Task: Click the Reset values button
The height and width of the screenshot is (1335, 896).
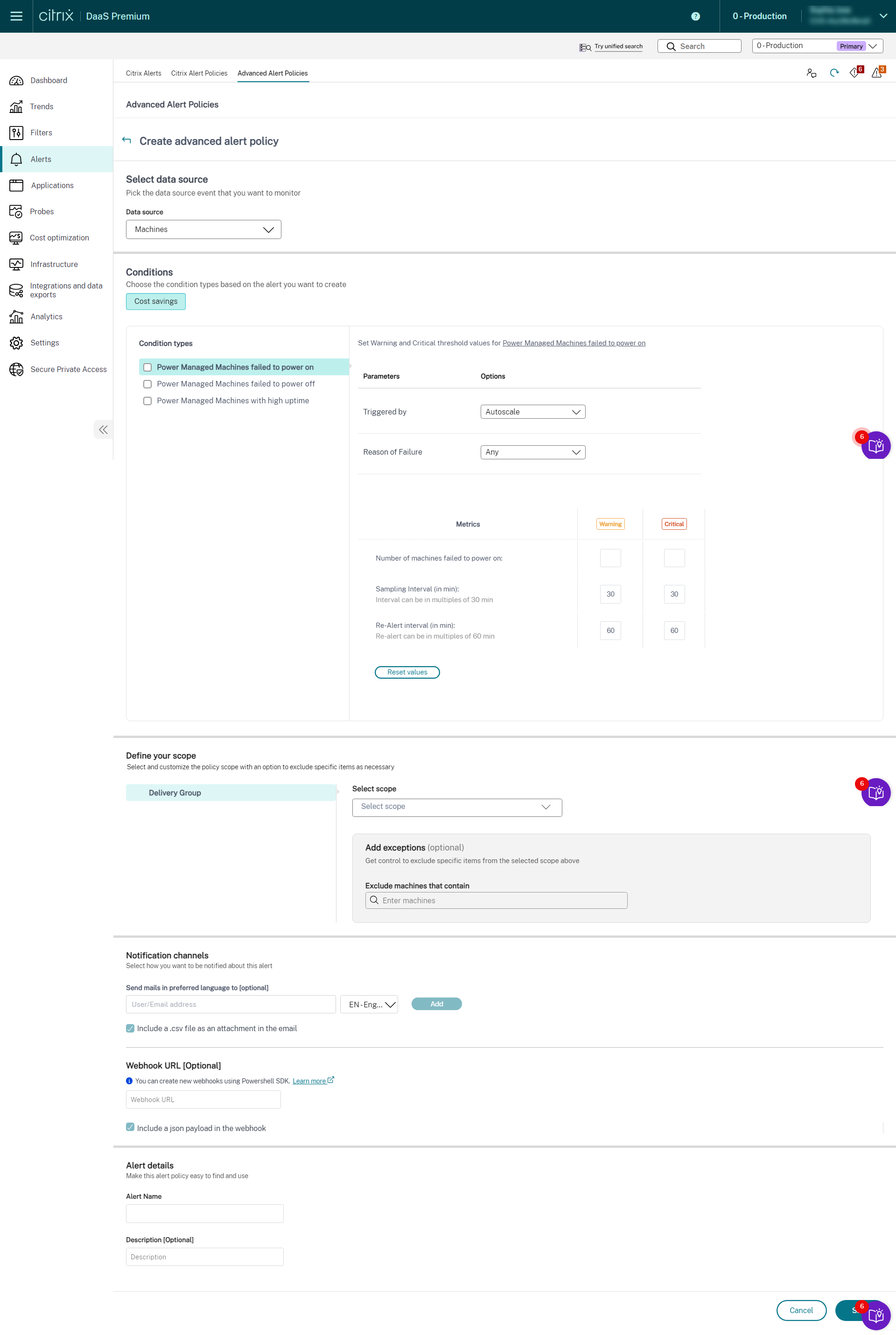Action: pyautogui.click(x=407, y=671)
